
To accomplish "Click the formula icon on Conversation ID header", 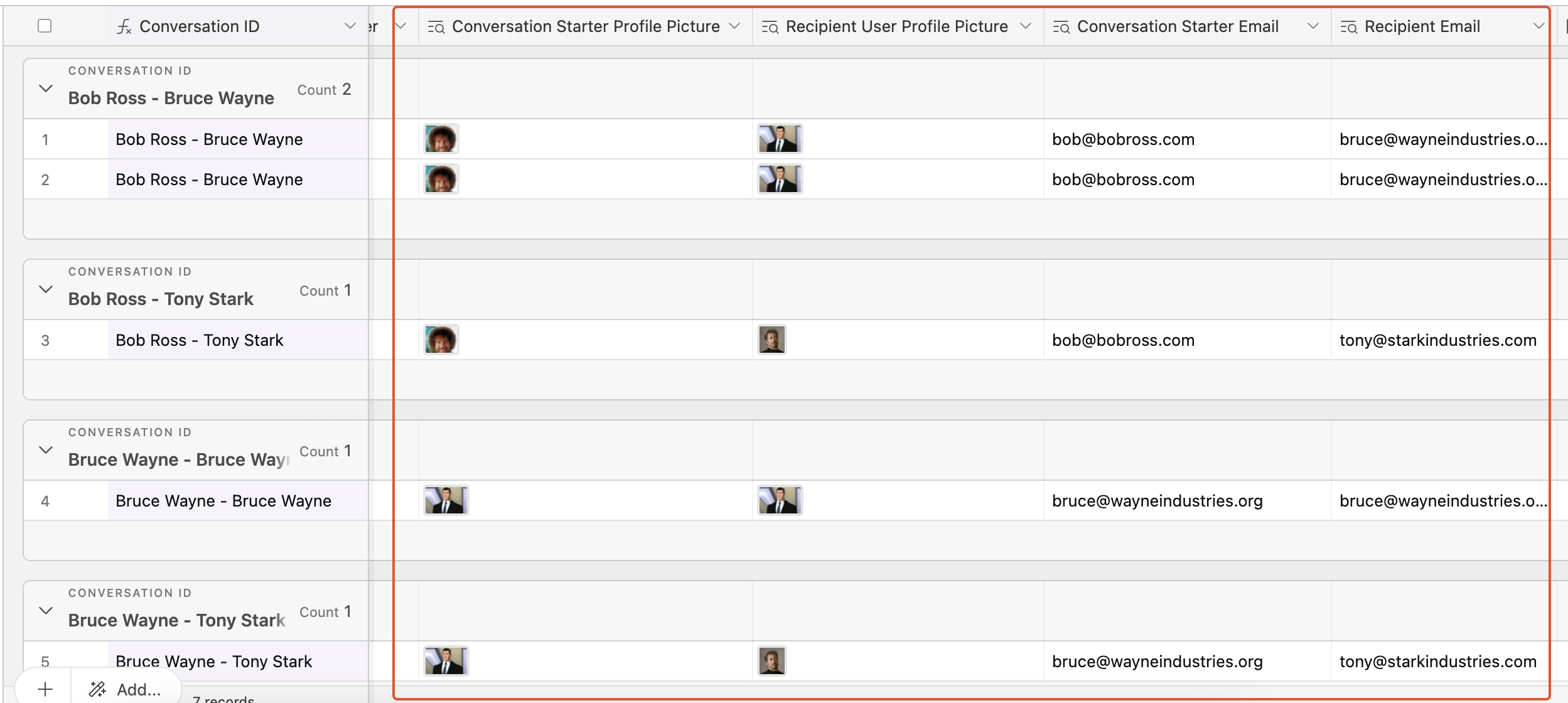I will coord(124,26).
